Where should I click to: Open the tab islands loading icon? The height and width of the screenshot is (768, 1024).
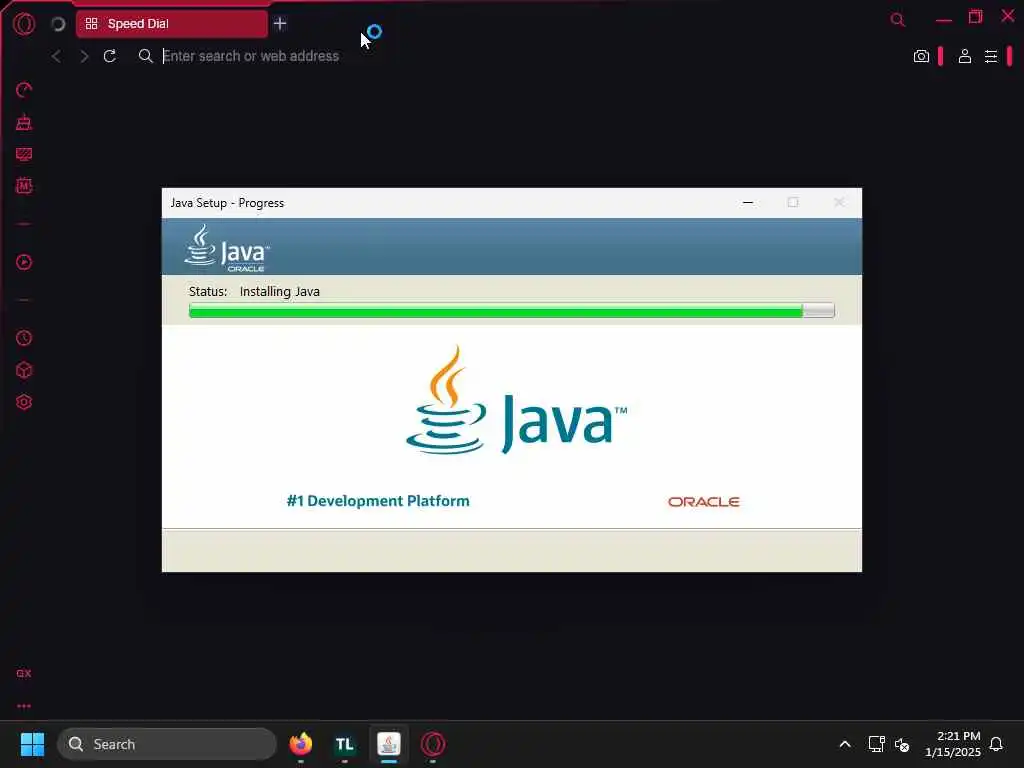tap(58, 24)
